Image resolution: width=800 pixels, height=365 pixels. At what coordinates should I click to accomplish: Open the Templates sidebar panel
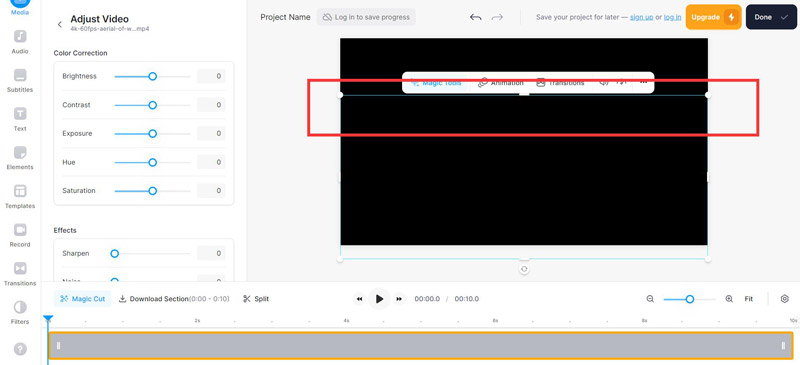(x=20, y=197)
